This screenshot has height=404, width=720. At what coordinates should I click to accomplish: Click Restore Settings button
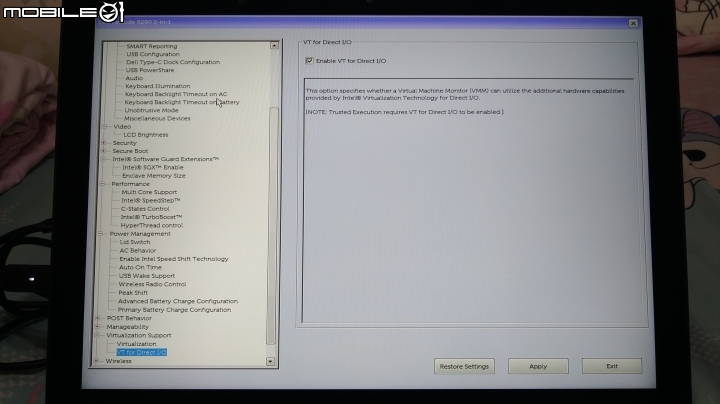pyautogui.click(x=464, y=366)
